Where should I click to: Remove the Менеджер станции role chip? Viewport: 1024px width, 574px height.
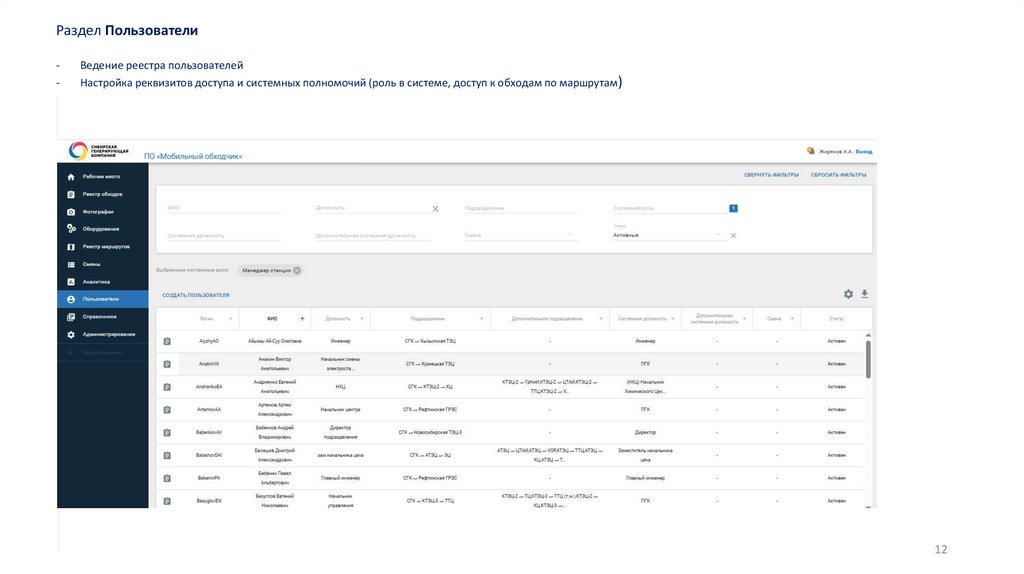coord(297,270)
